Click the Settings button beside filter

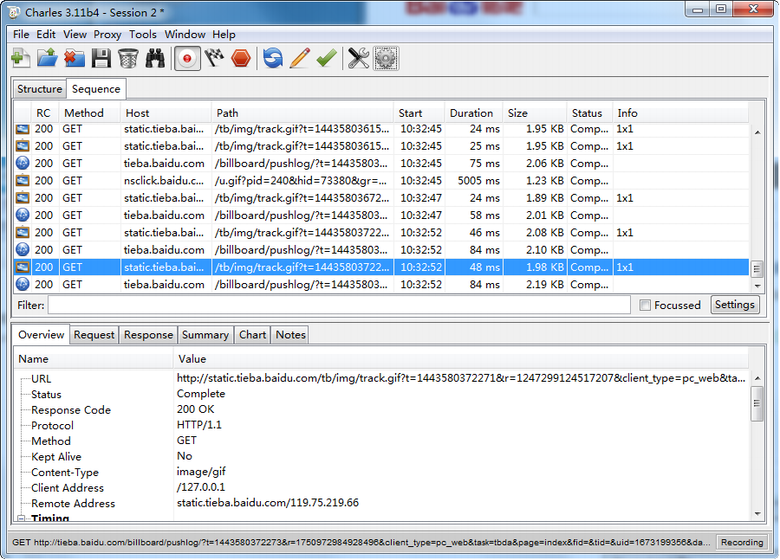click(735, 305)
